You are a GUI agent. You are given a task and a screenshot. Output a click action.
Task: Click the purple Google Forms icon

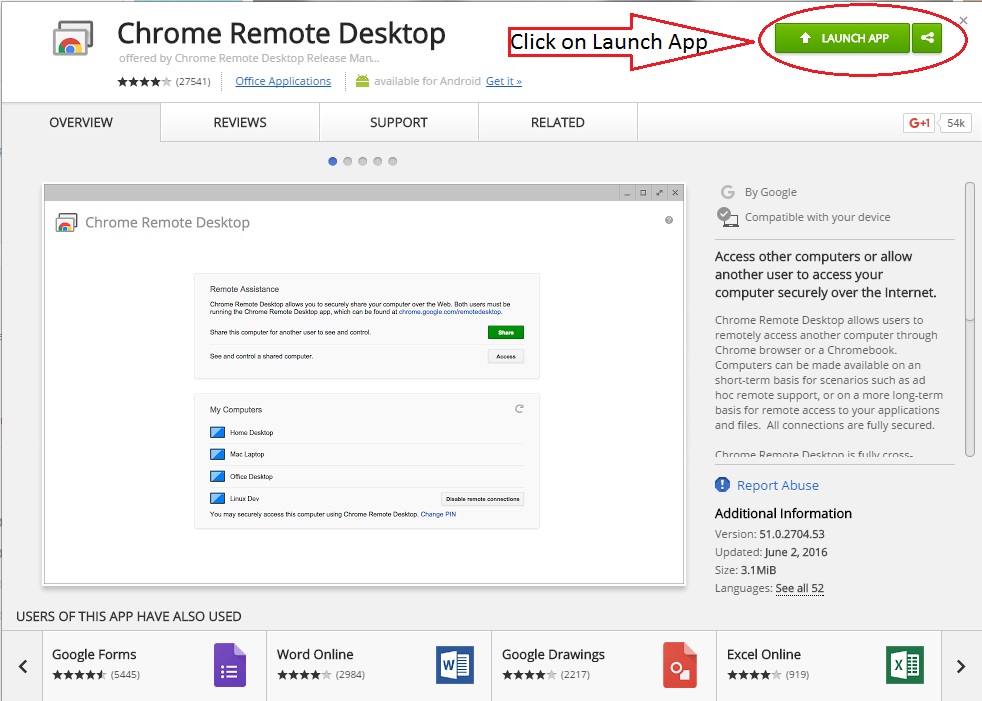pyautogui.click(x=230, y=665)
